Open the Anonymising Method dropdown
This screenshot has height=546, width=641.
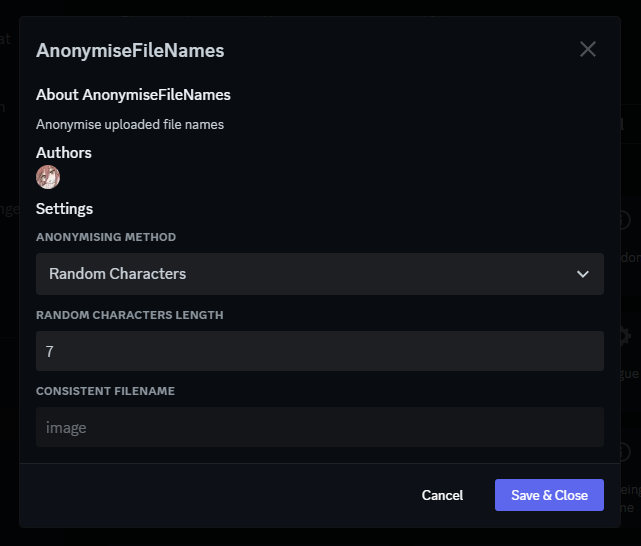click(x=320, y=274)
